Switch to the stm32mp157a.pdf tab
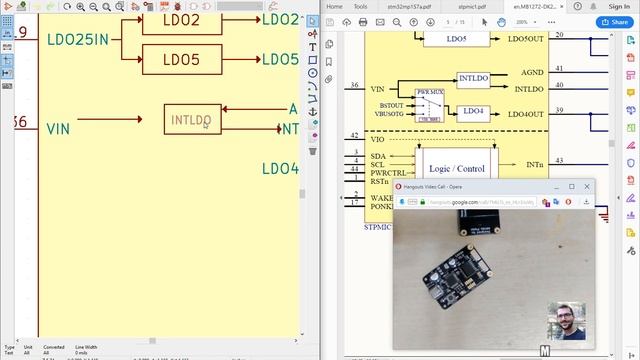 tap(409, 7)
